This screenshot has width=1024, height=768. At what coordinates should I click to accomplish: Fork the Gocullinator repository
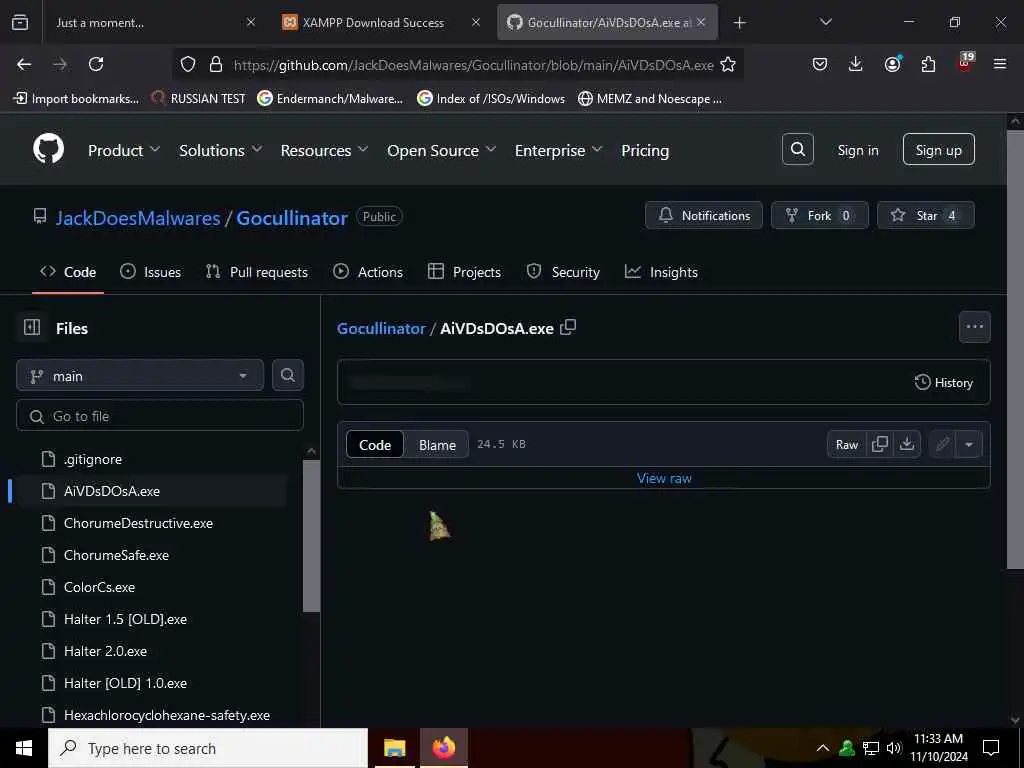820,215
